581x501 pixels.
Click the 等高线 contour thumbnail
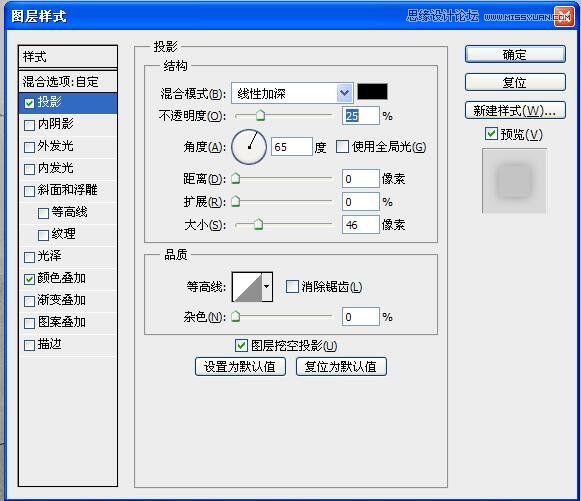tap(247, 286)
